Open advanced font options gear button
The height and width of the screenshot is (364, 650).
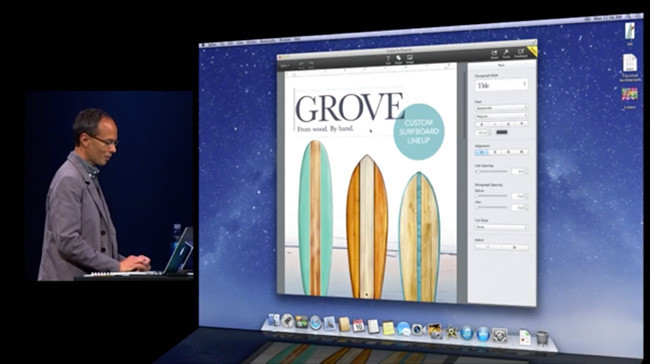coord(521,124)
